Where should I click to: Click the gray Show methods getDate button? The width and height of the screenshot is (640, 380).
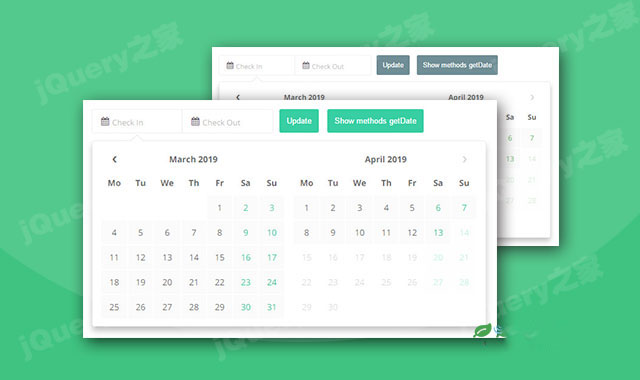[x=457, y=65]
